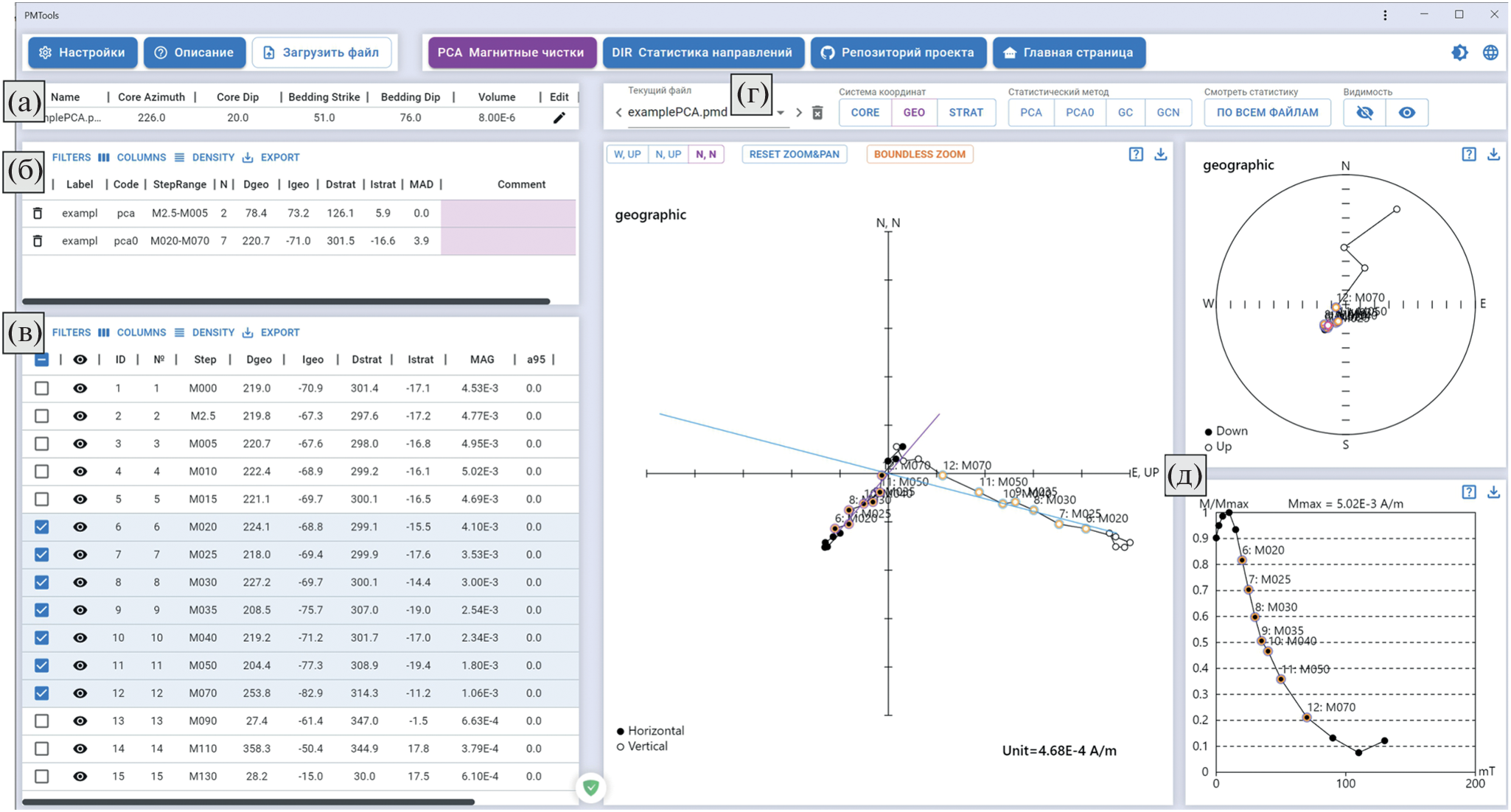
Task: Check the box for step M010
Action: tap(42, 472)
